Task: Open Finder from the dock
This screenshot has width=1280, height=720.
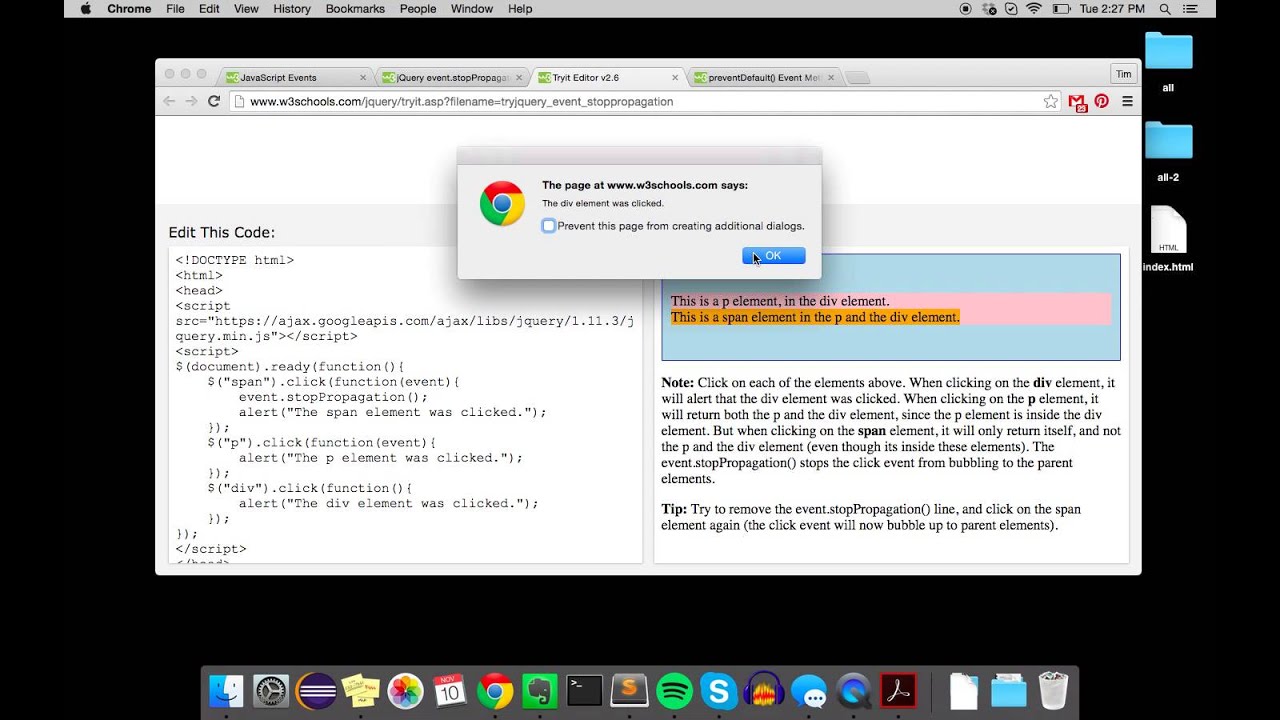Action: pos(227,691)
